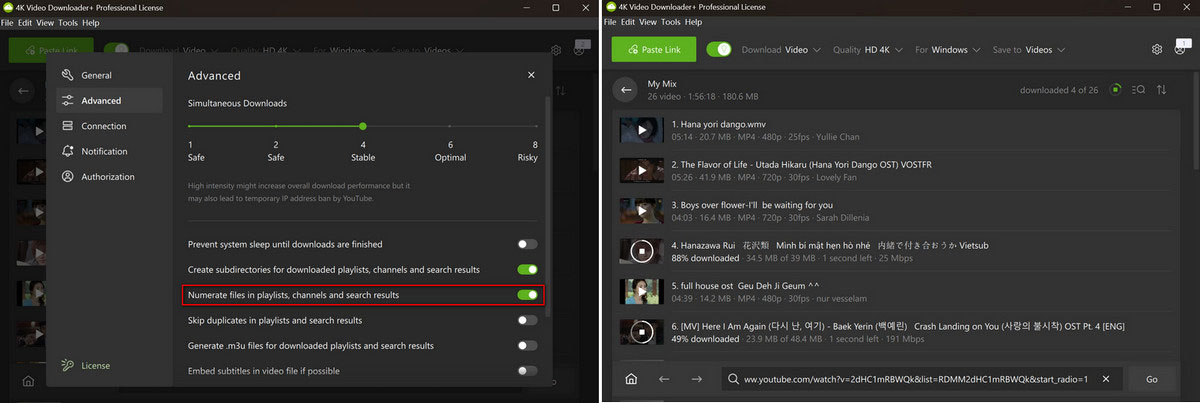Open account icon with badge in right window
Viewport: 1200px width, 403px height.
(1180, 48)
